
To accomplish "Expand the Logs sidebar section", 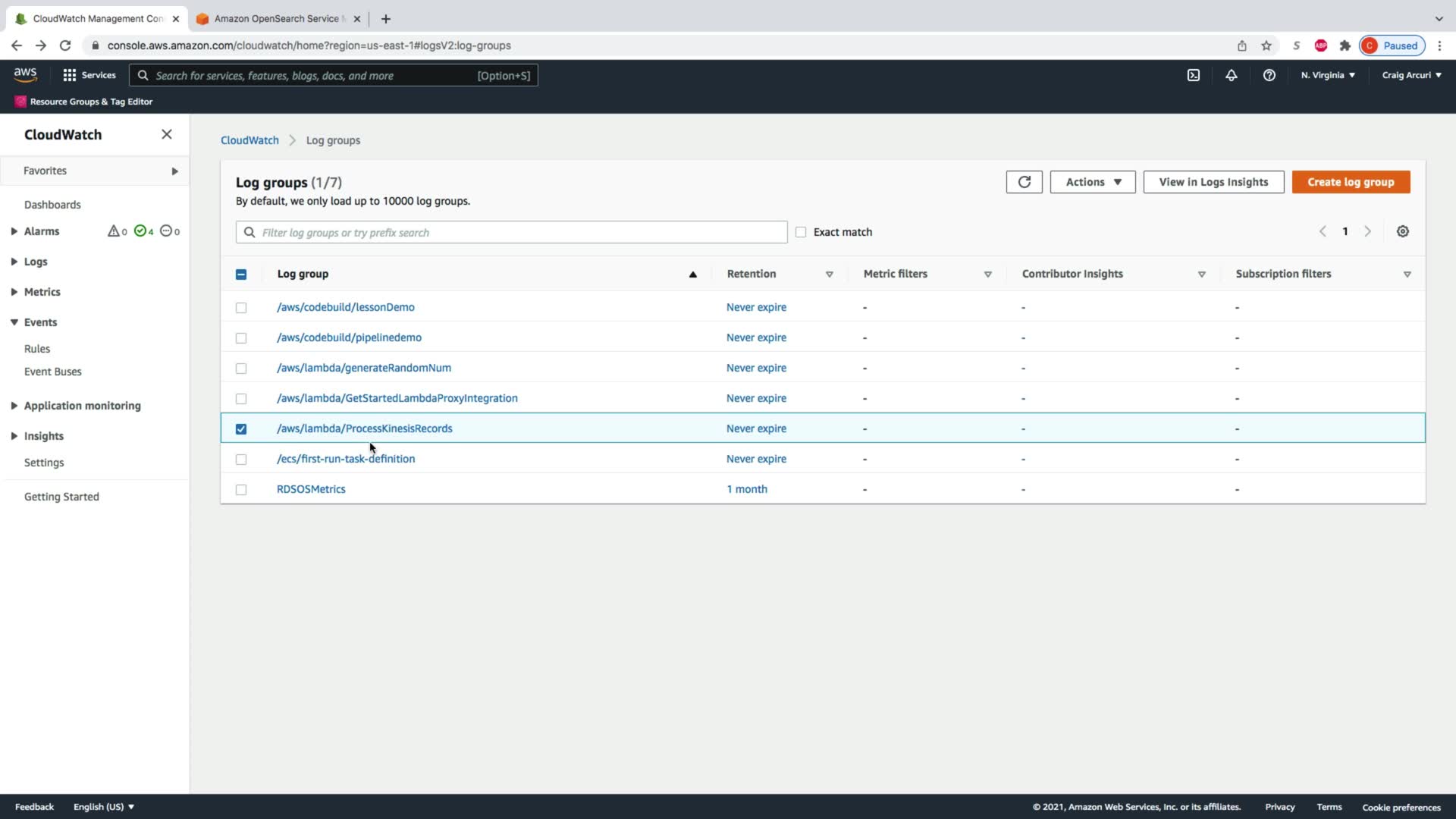I will pyautogui.click(x=35, y=262).
